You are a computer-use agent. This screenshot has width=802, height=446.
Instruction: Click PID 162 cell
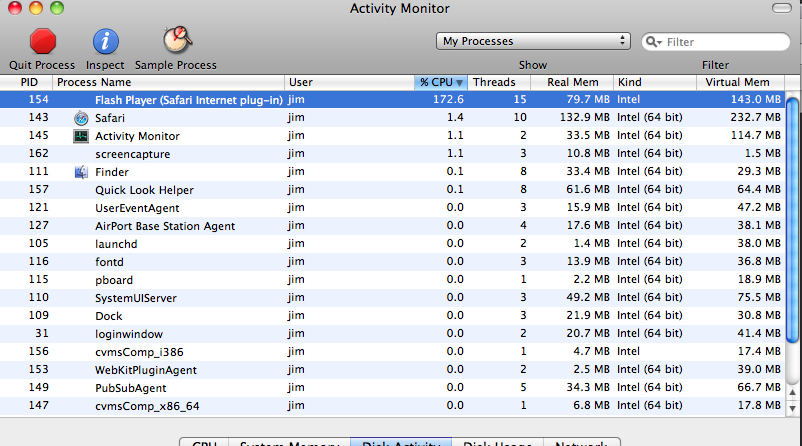pos(38,153)
